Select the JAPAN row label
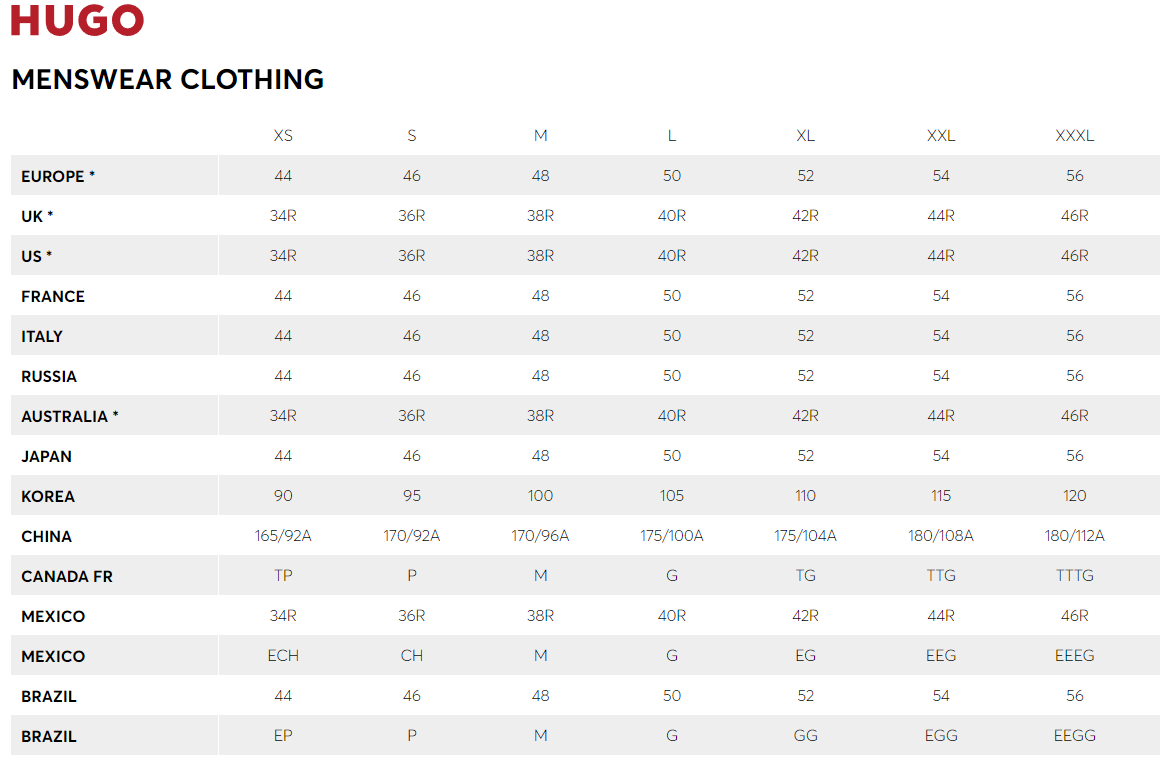 [47, 456]
